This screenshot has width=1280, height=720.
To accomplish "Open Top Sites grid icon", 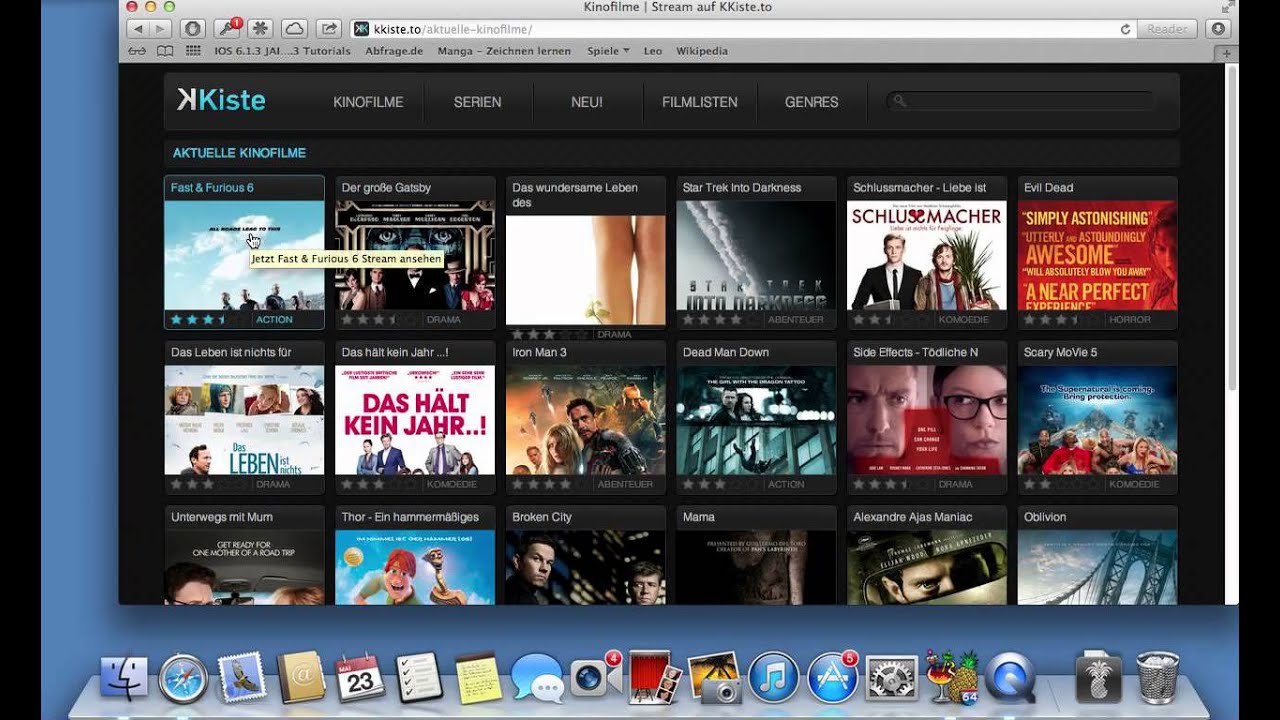I will click(193, 51).
